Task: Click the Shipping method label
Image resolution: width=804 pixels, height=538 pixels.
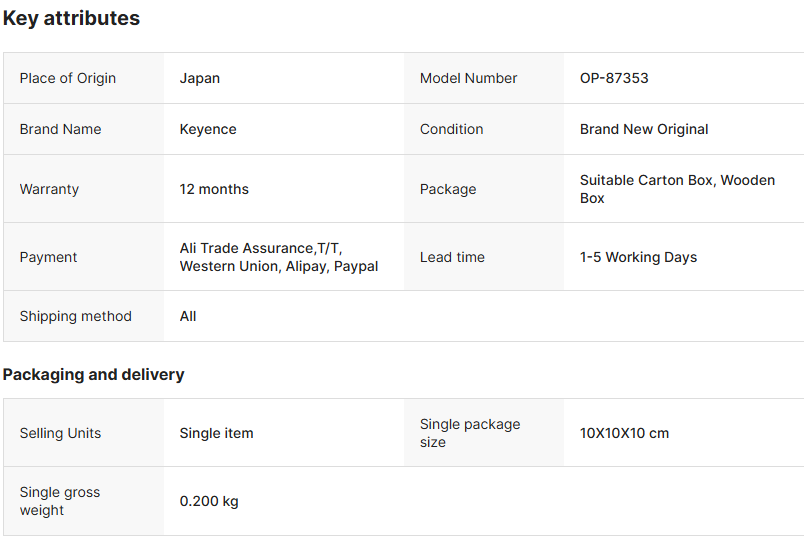Action: (76, 316)
